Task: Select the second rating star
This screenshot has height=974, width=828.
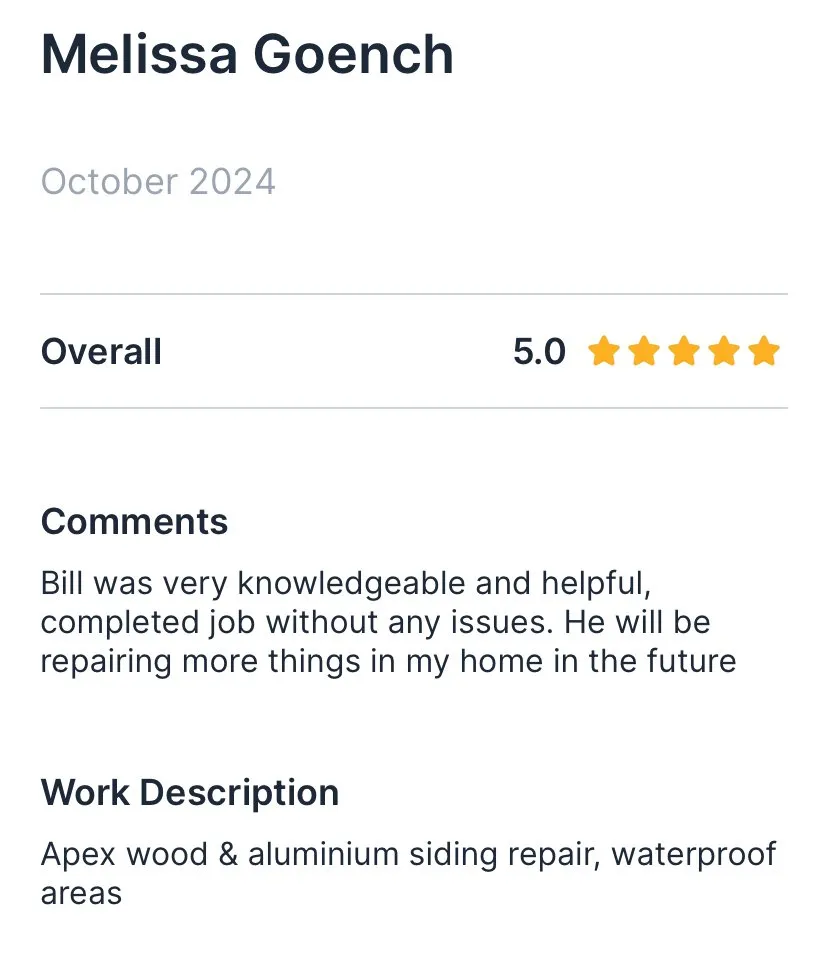Action: [x=643, y=352]
